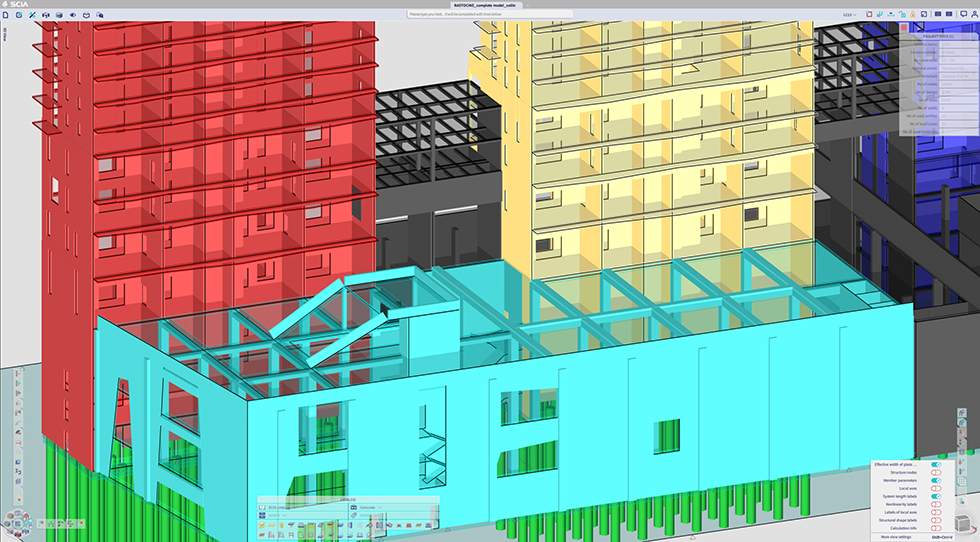This screenshot has width=980, height=542.
Task: Click the view cube in bottom-right corner
Action: click(x=960, y=523)
